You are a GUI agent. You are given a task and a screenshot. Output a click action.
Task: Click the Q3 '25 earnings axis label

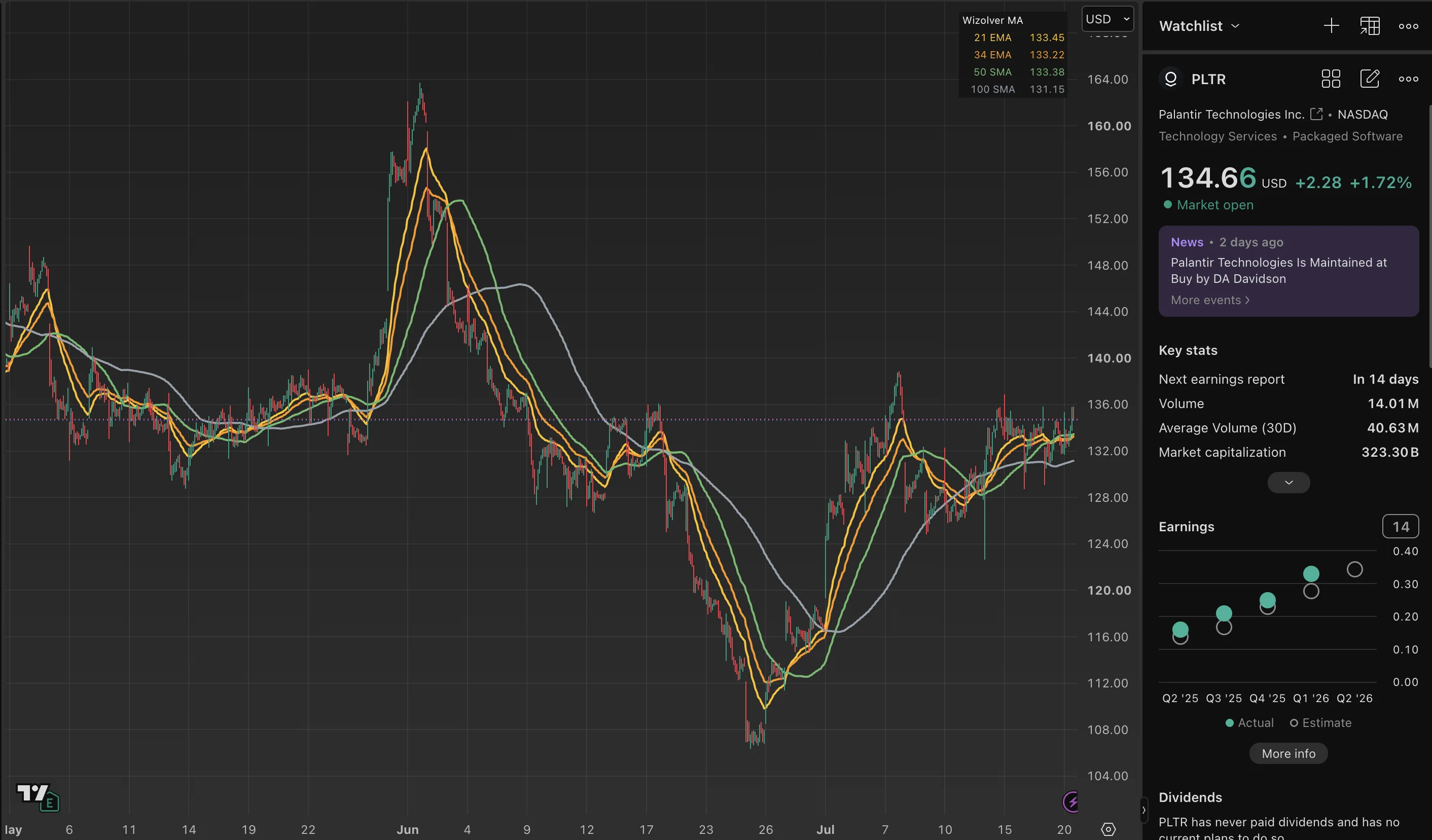point(1224,698)
